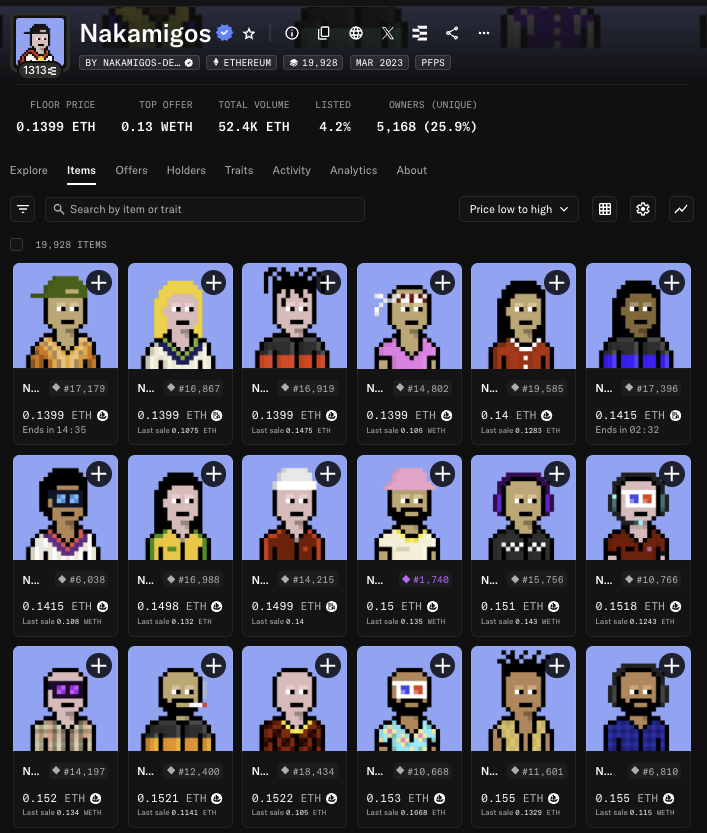Open the collection avatar labeled 1313

[40, 46]
